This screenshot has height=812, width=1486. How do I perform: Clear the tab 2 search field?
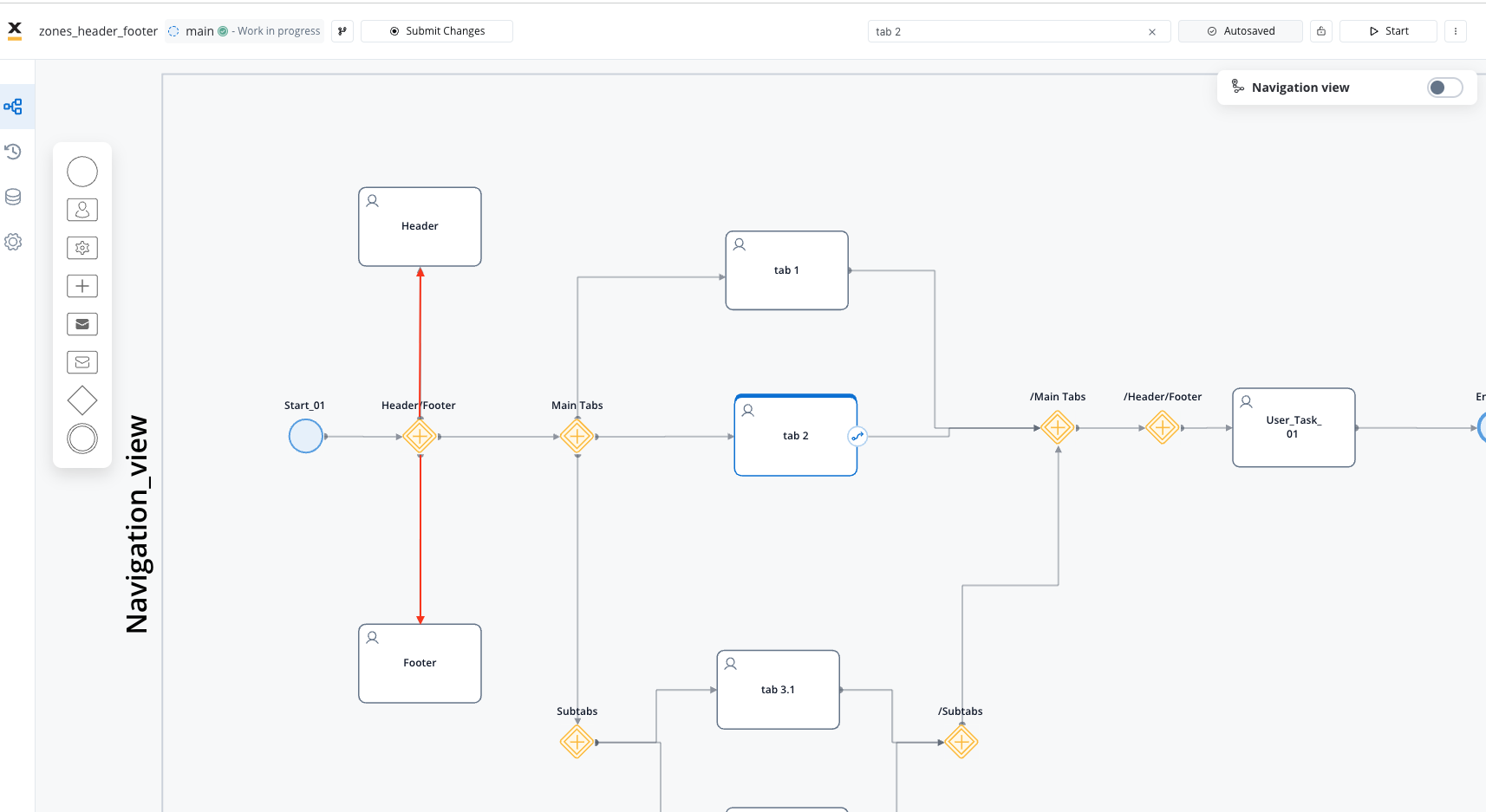(1152, 32)
